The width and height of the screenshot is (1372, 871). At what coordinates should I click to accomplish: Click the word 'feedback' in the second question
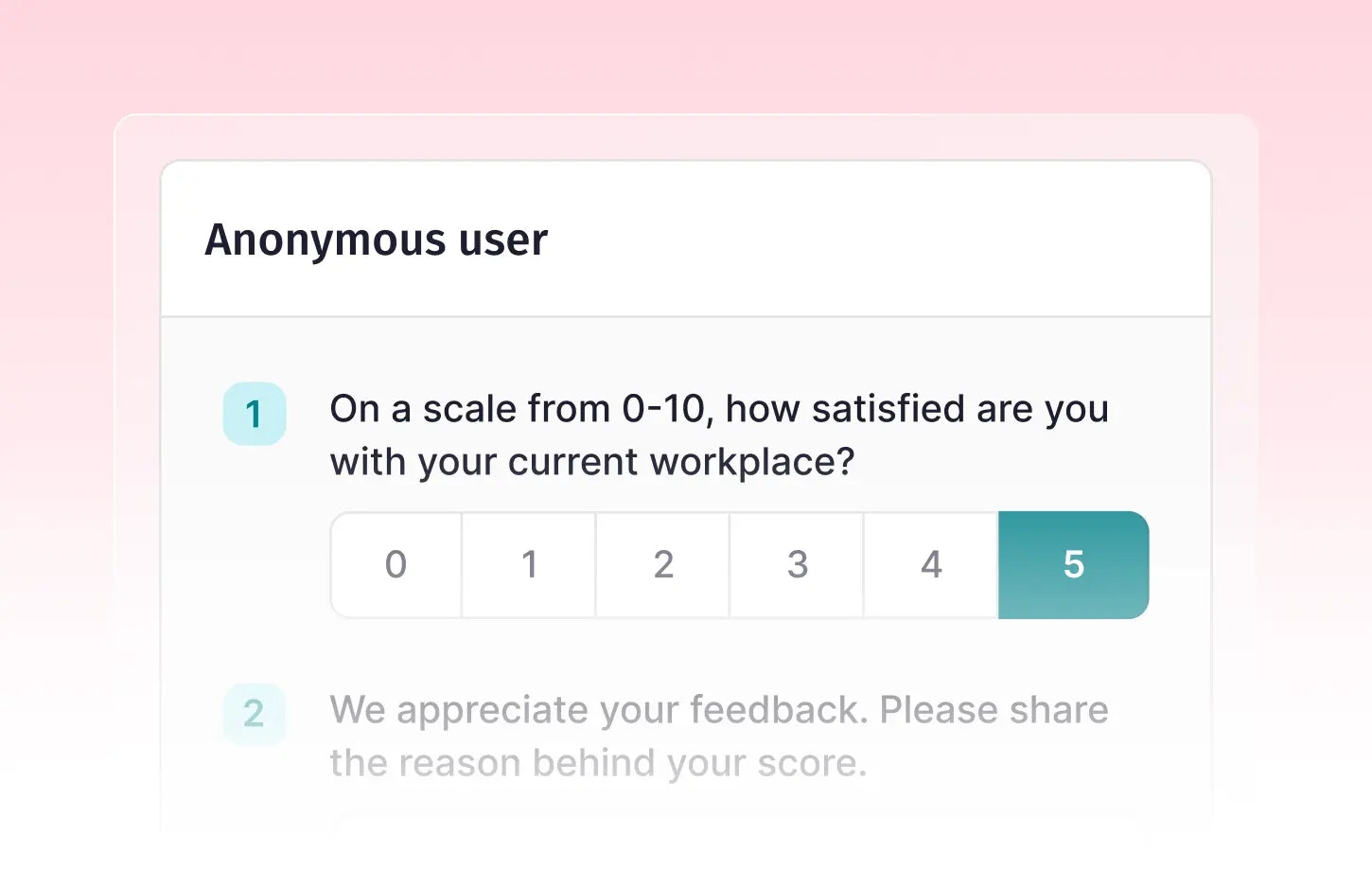pos(776,710)
